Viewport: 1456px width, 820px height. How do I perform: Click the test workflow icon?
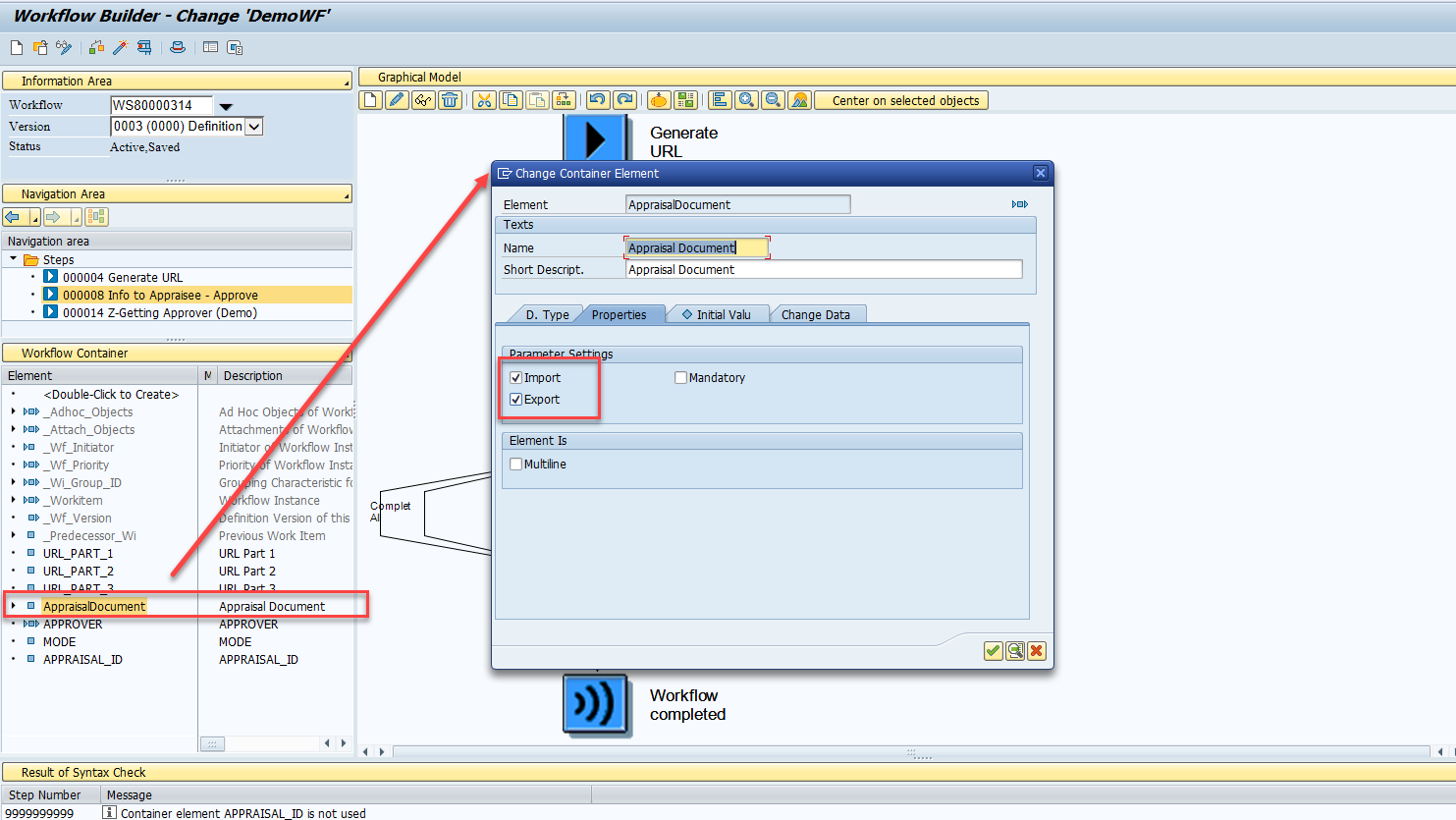[144, 47]
